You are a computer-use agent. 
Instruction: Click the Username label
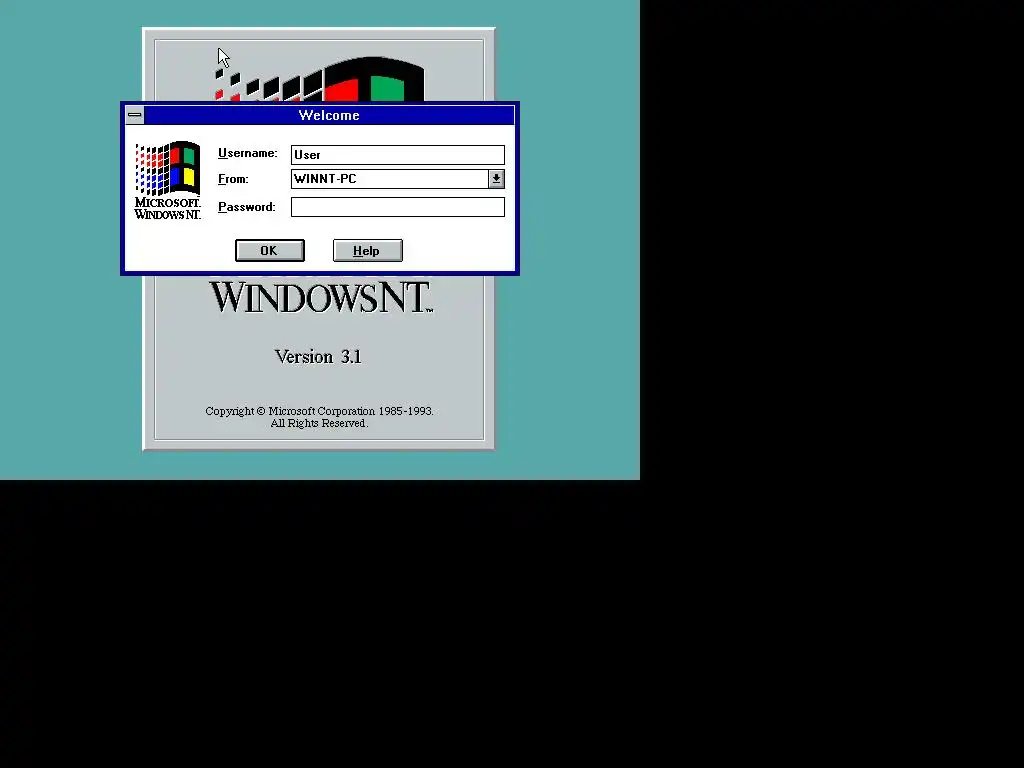click(248, 153)
